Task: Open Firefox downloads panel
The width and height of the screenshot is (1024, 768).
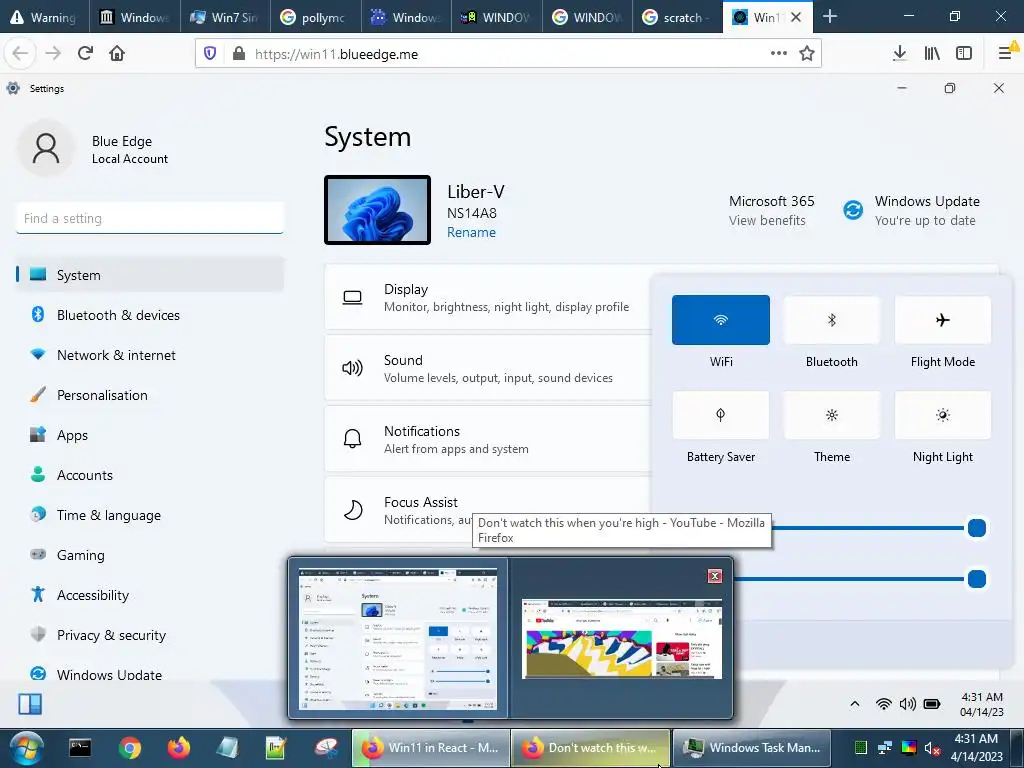Action: point(899,54)
